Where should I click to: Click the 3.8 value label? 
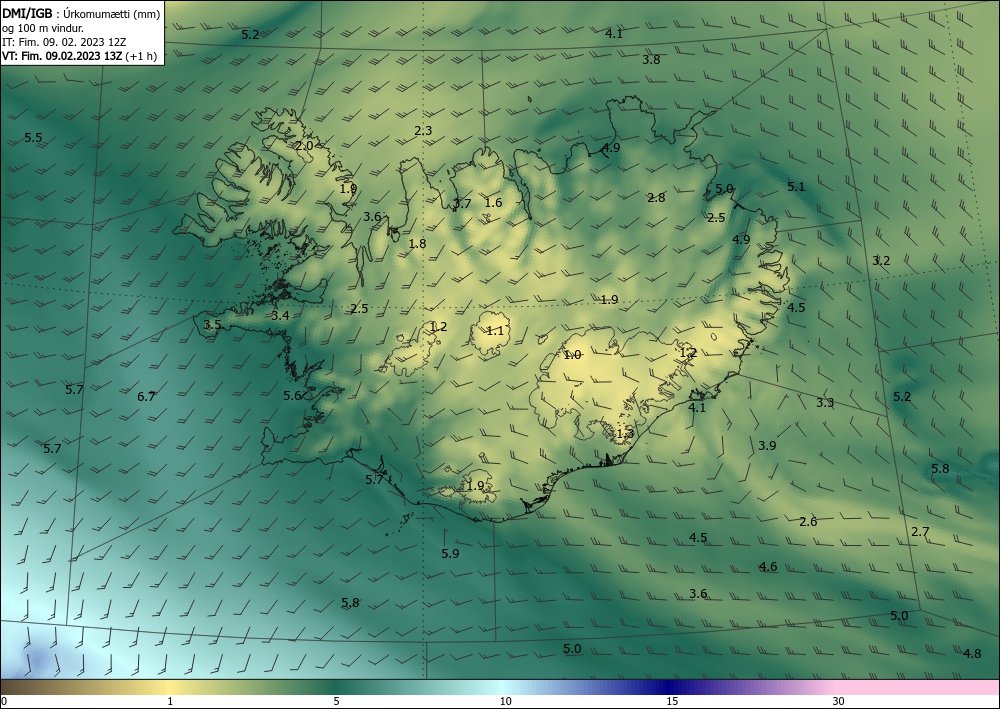click(x=651, y=60)
